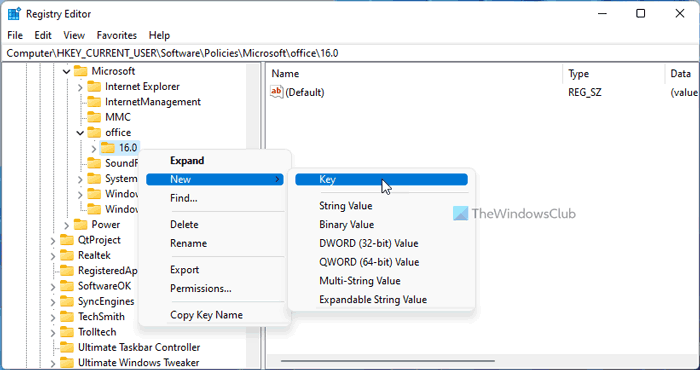Image resolution: width=700 pixels, height=370 pixels.
Task: Click the Microsoft folder icon
Action: pyautogui.click(x=80, y=71)
